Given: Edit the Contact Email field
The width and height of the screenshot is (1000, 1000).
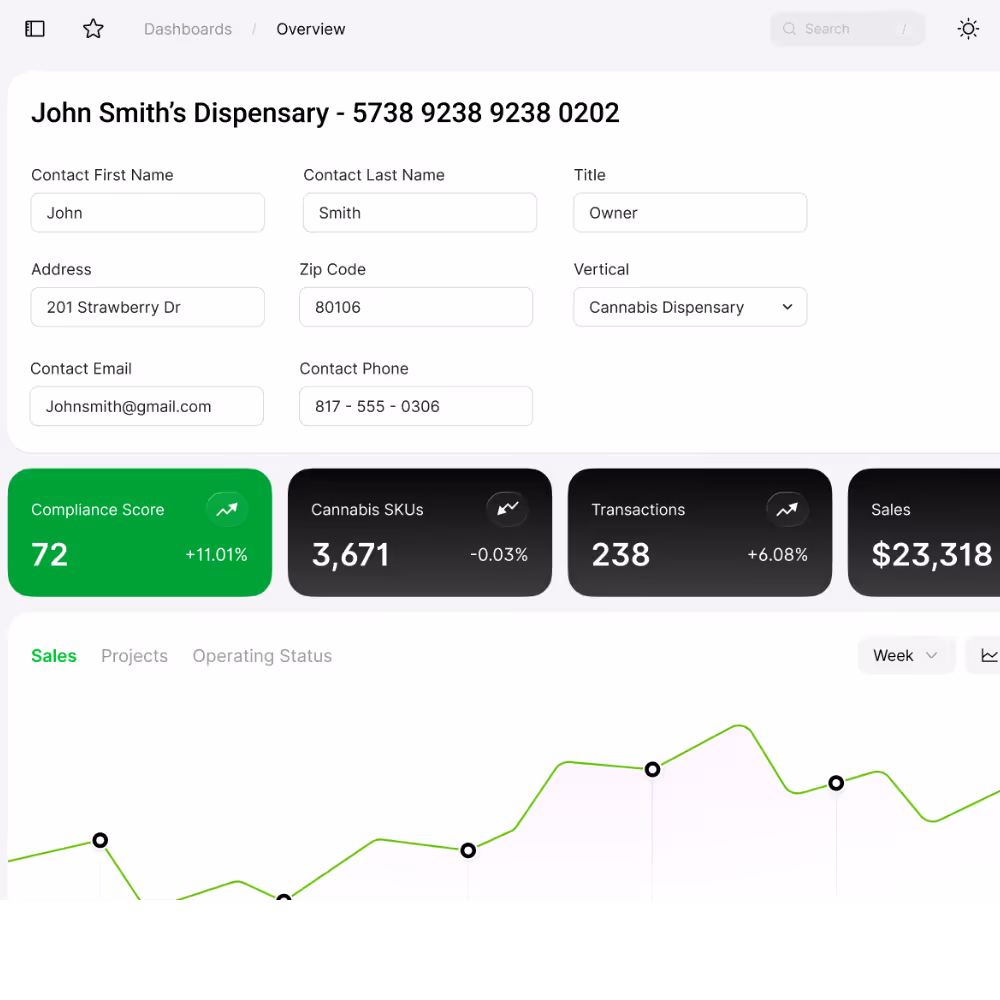Looking at the screenshot, I should 147,406.
